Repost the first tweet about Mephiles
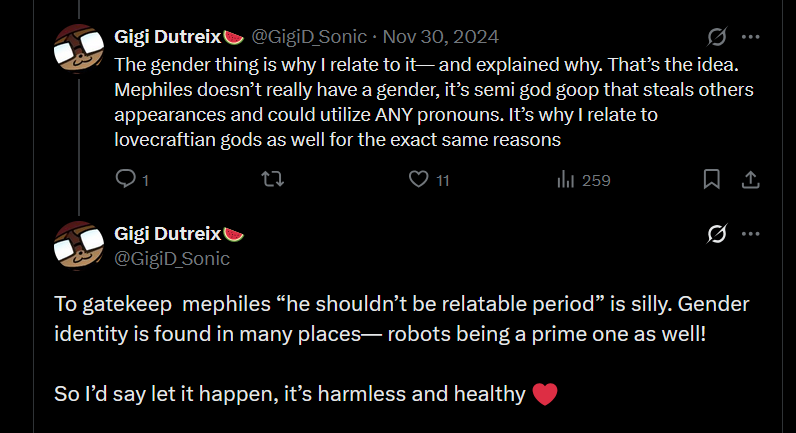The width and height of the screenshot is (796, 433). [x=271, y=180]
